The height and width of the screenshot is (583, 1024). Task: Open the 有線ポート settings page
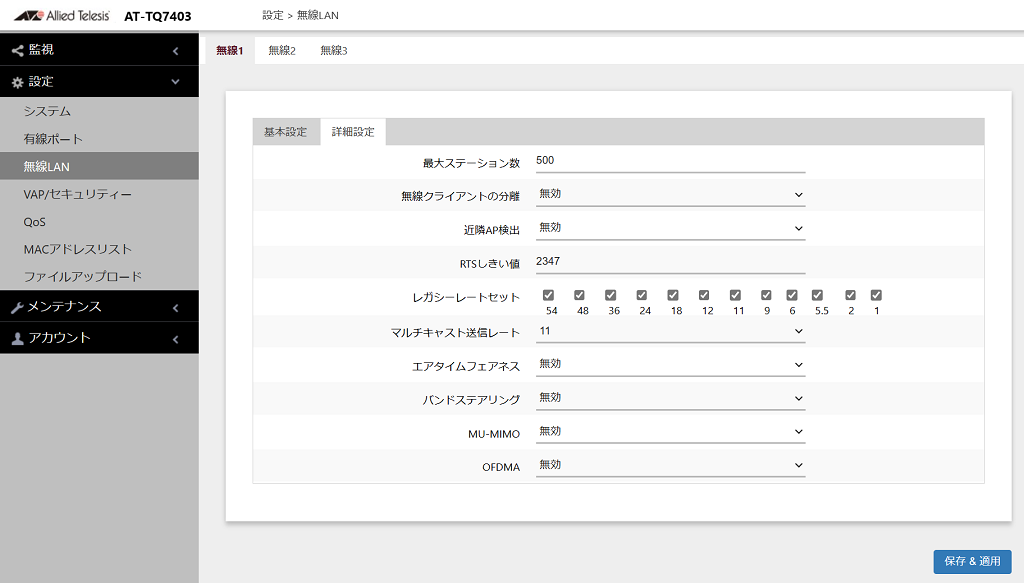[99, 138]
